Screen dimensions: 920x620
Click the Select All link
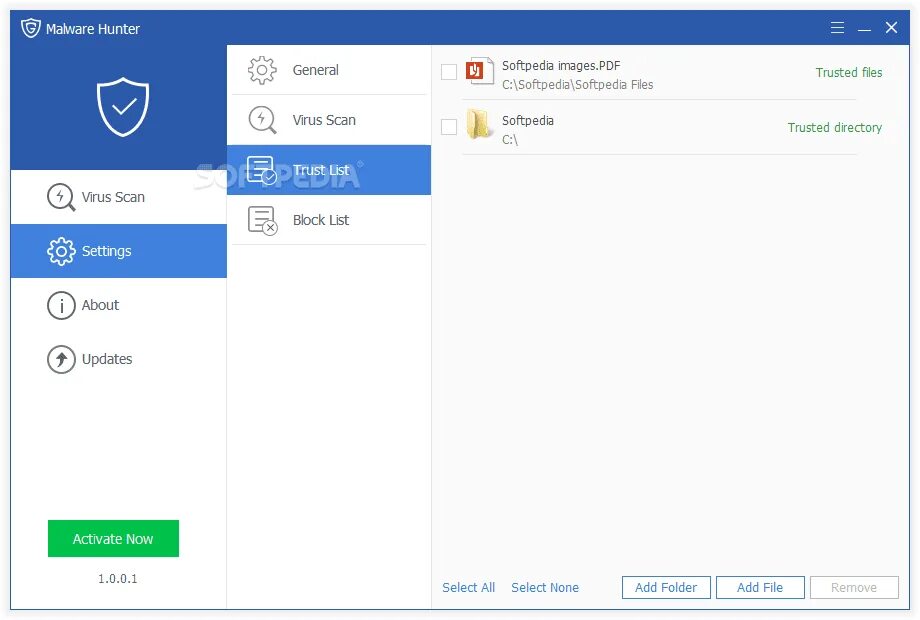(468, 587)
